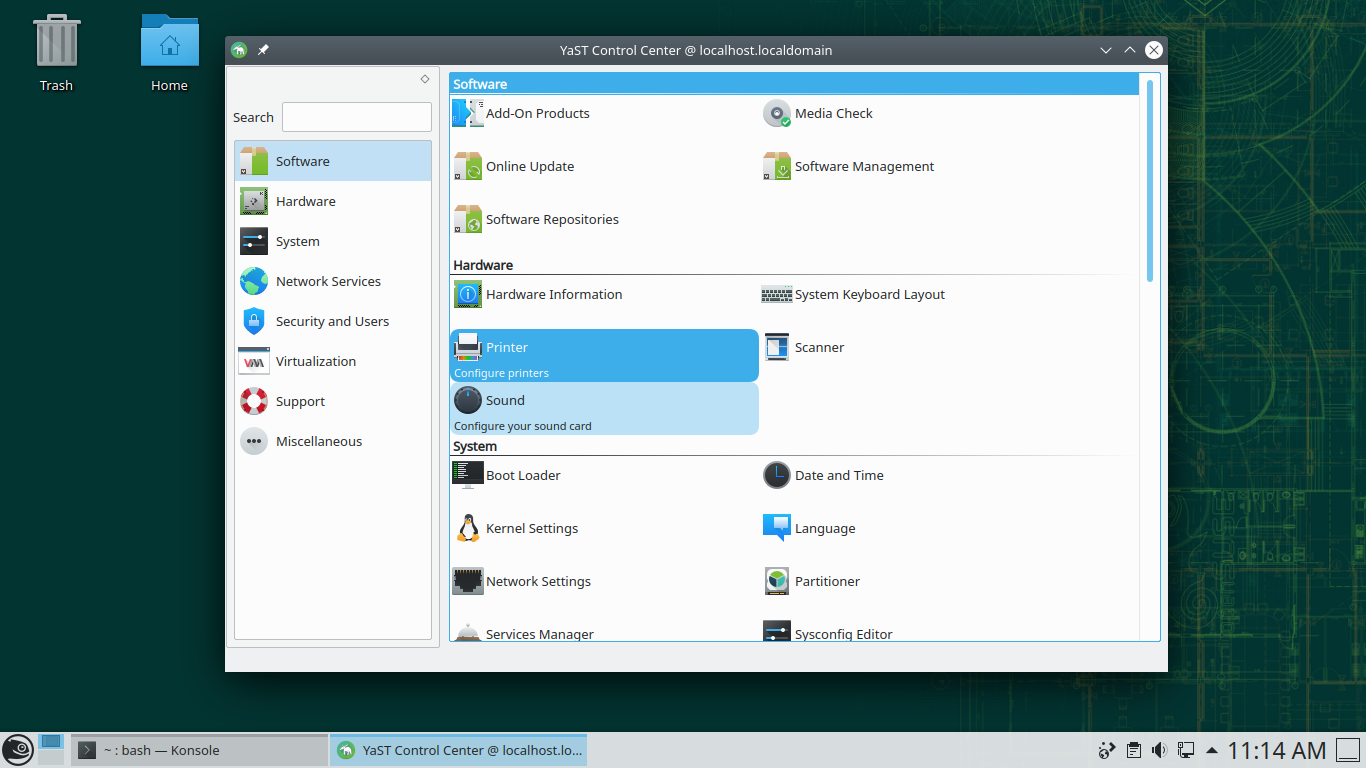This screenshot has width=1366, height=768.
Task: Open the clipboard tray icon
Action: pyautogui.click(x=1133, y=750)
